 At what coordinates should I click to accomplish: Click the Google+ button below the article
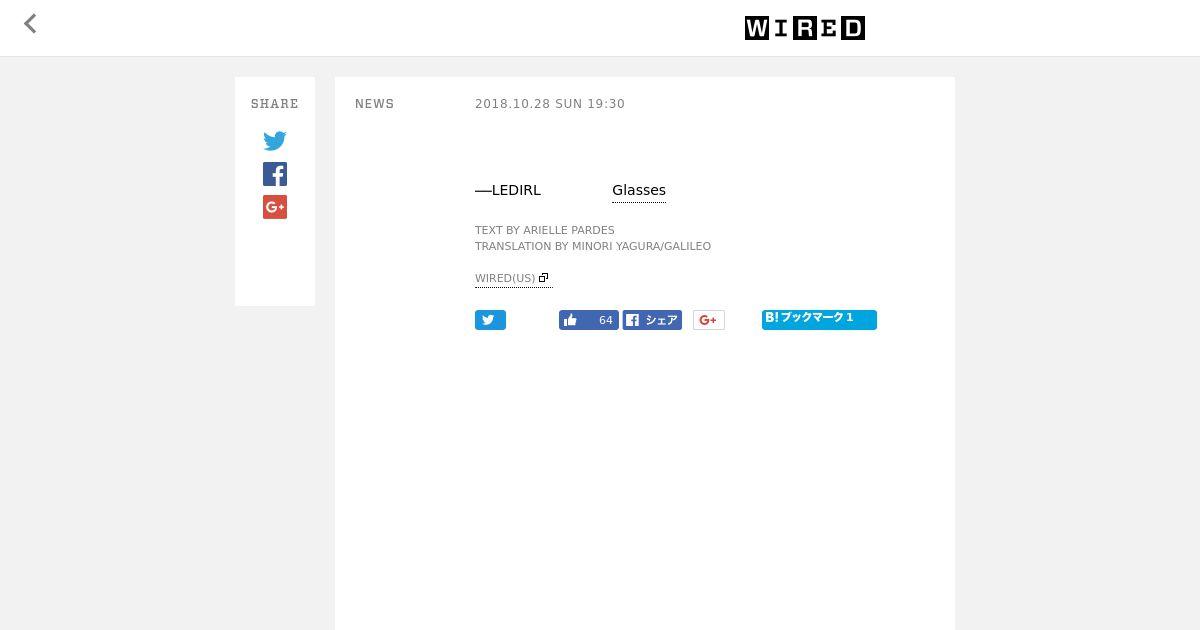[x=708, y=320]
